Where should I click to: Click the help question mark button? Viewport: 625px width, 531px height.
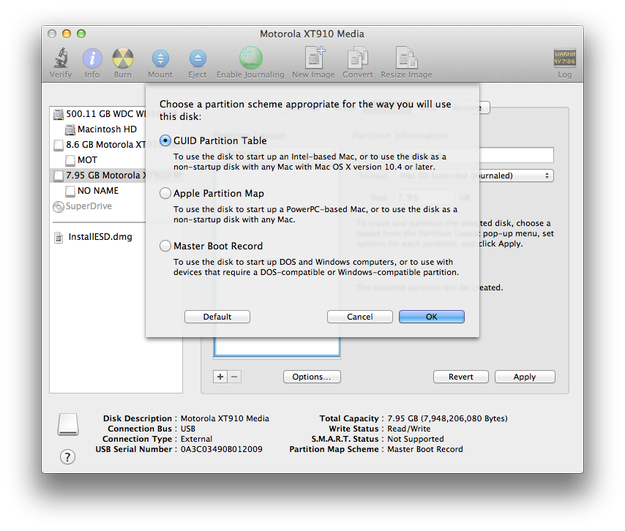67,457
